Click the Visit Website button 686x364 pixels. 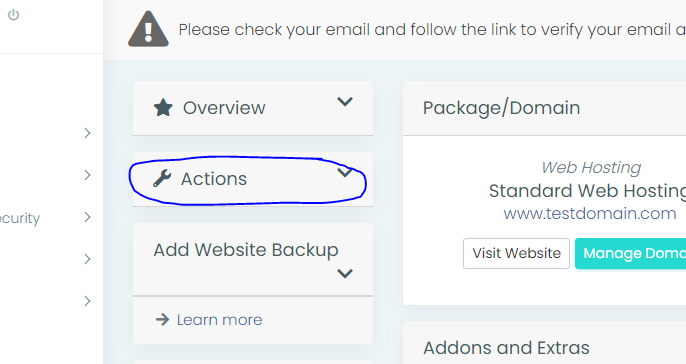[x=516, y=253]
